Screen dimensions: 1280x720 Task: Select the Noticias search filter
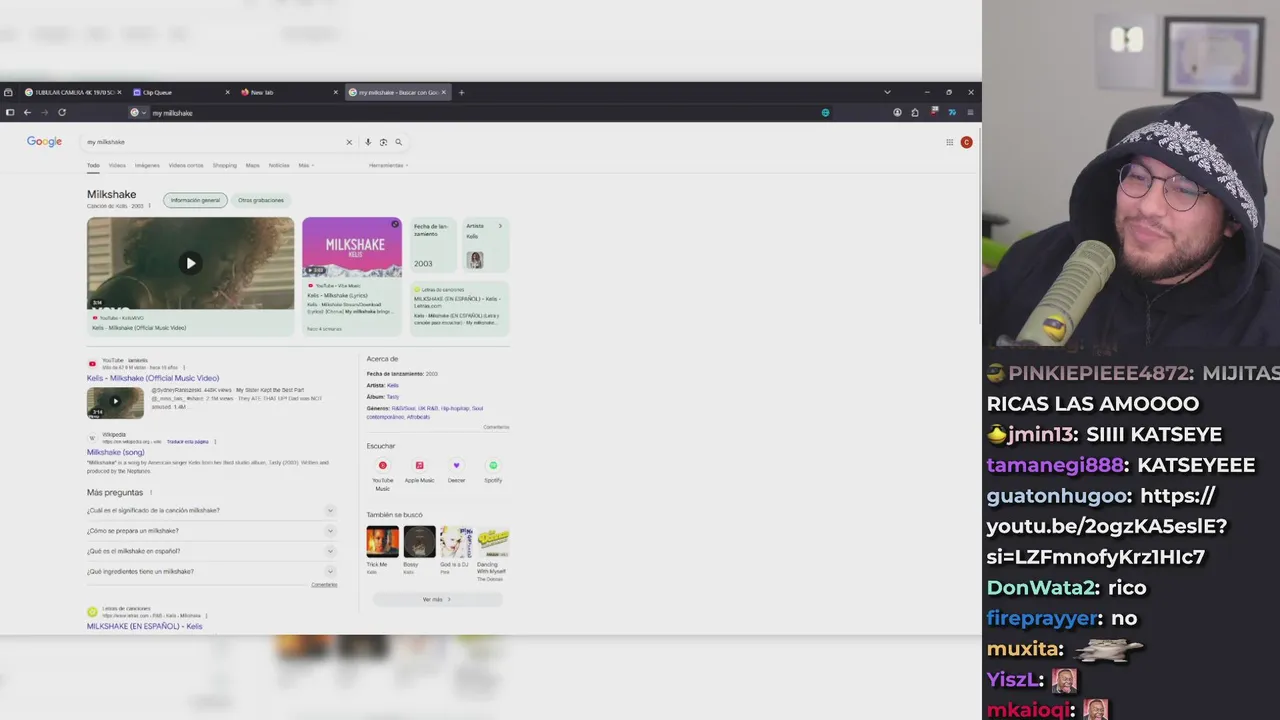point(279,165)
